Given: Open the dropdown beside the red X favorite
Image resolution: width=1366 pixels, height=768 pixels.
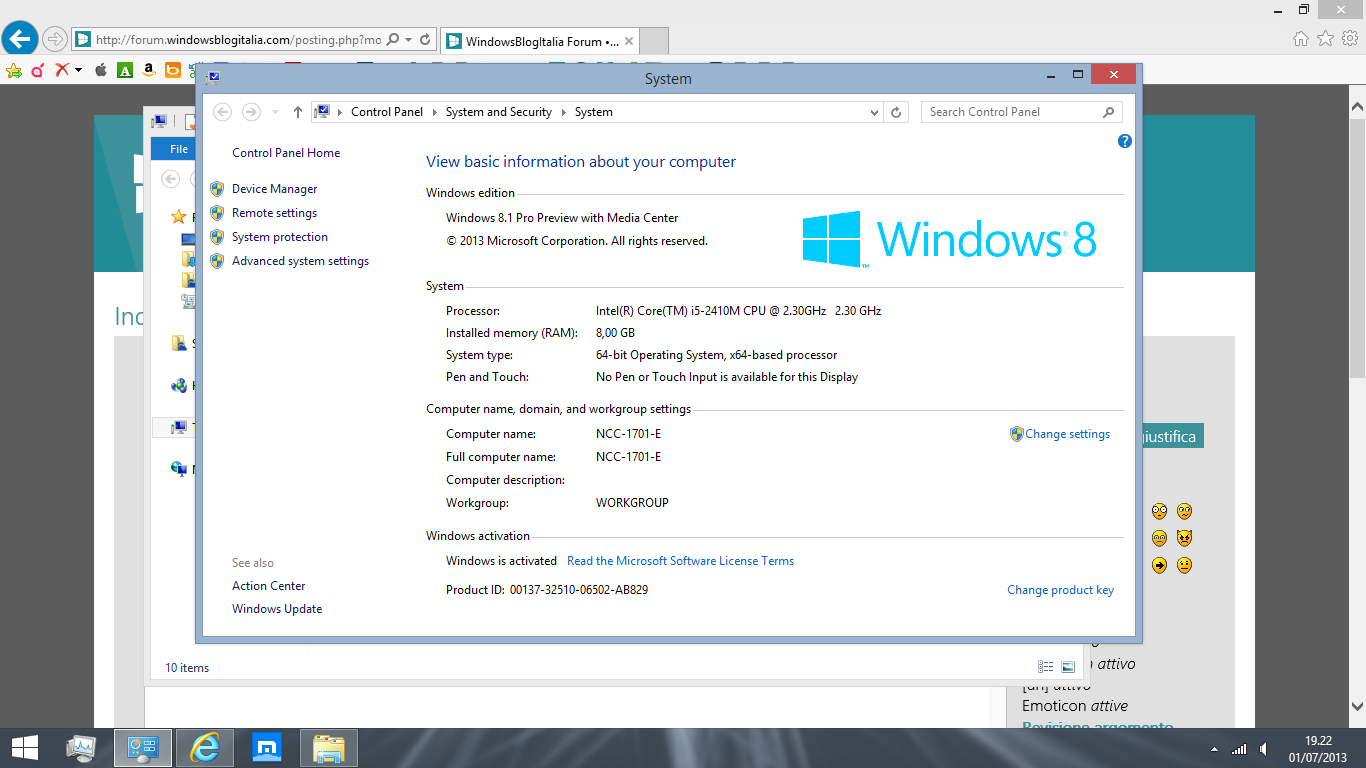Looking at the screenshot, I should pyautogui.click(x=78, y=70).
